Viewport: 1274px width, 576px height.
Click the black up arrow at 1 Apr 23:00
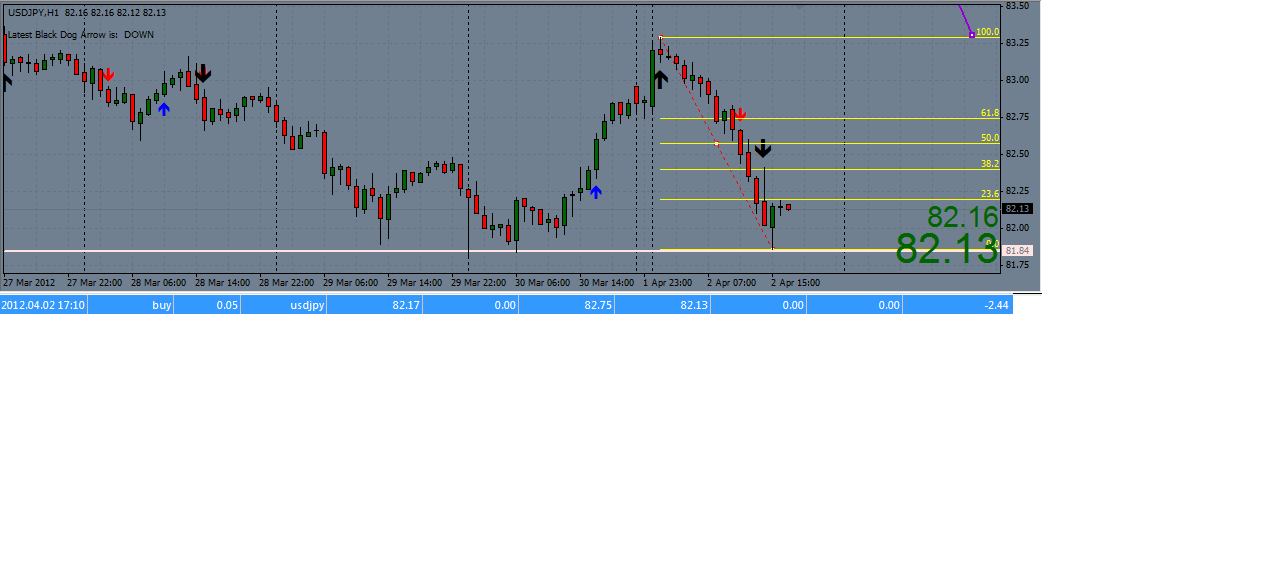point(660,79)
